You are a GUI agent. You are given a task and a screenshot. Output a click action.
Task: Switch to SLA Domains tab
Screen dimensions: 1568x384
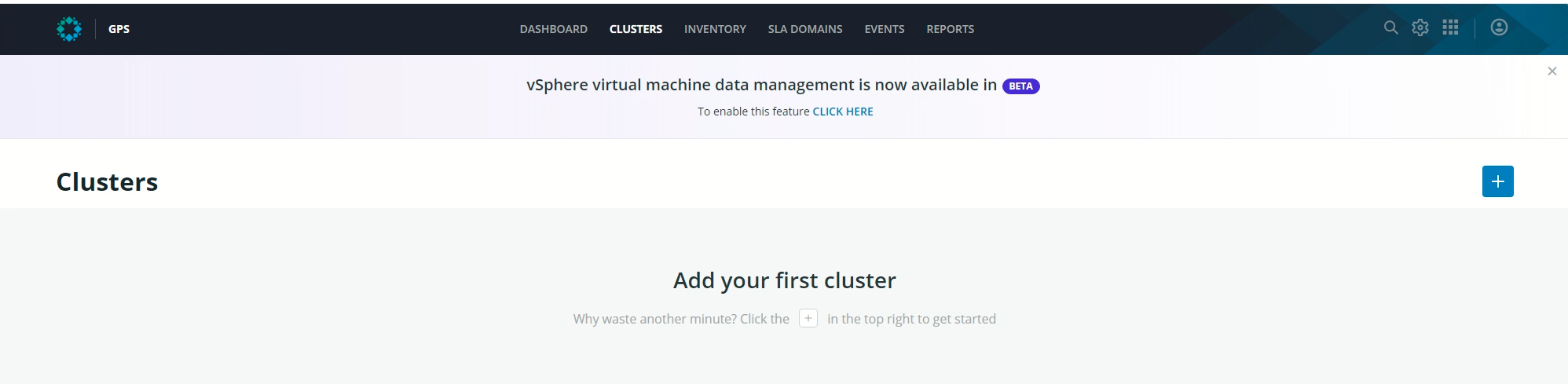click(x=805, y=29)
